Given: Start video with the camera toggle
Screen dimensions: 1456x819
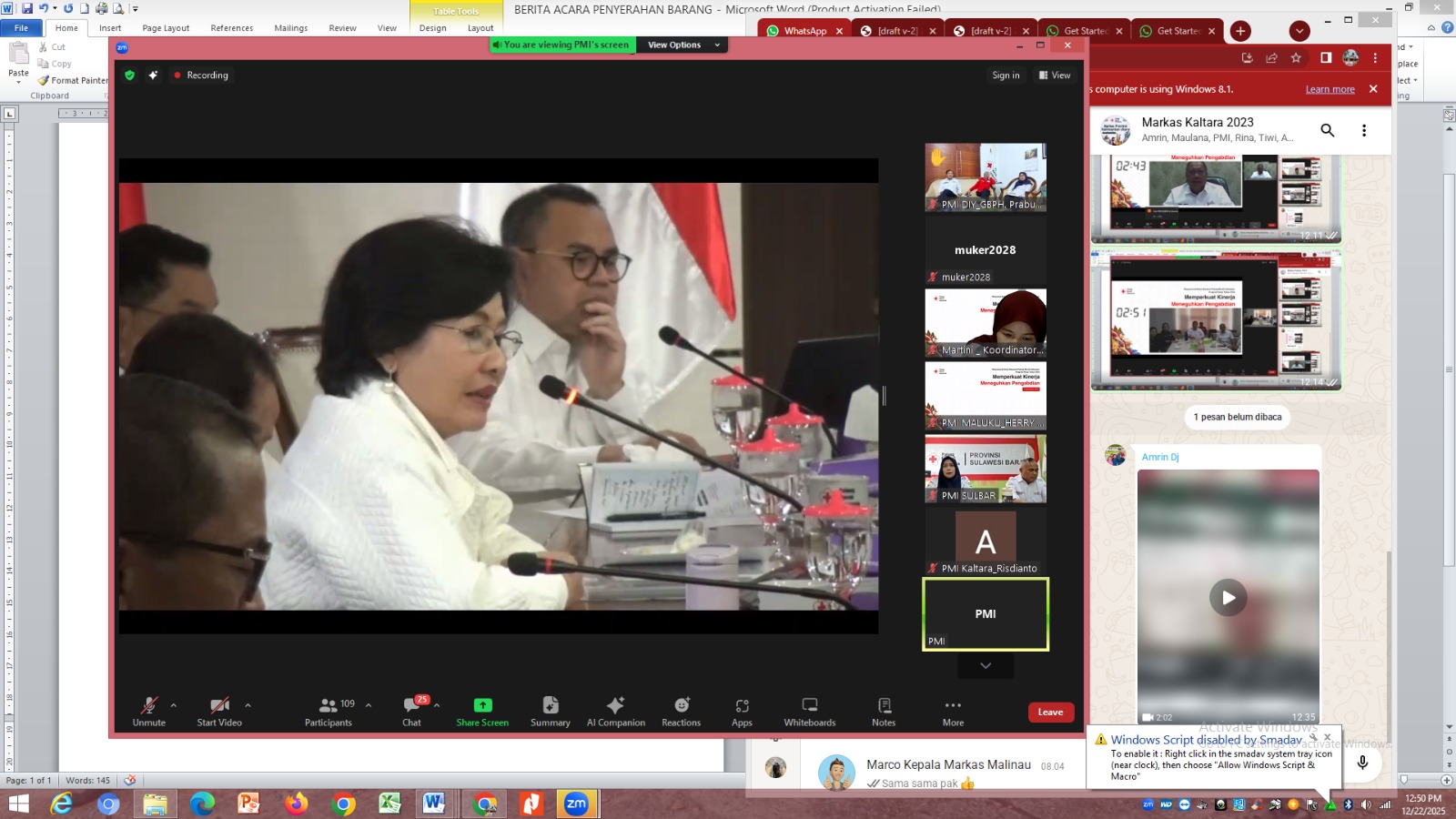Looking at the screenshot, I should pos(219,711).
